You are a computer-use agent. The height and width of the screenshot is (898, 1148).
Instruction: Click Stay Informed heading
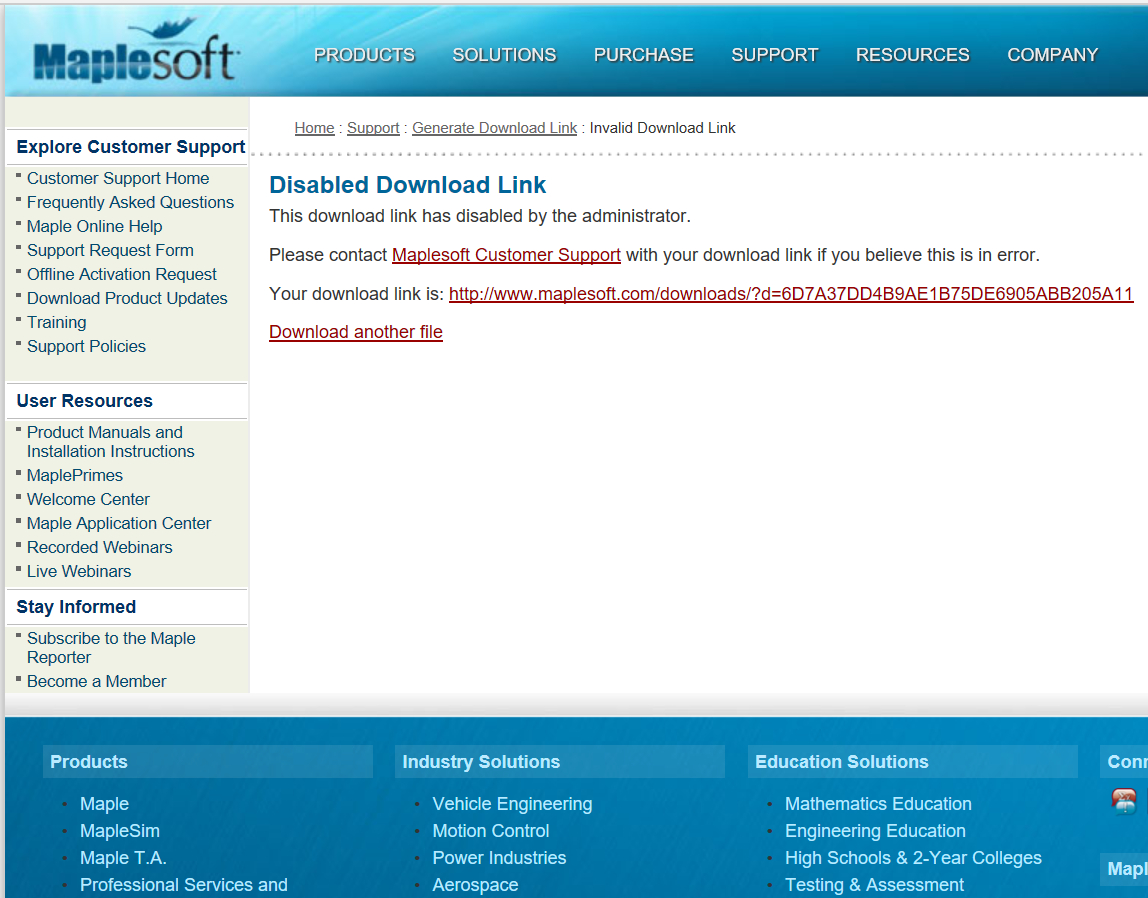pos(76,607)
